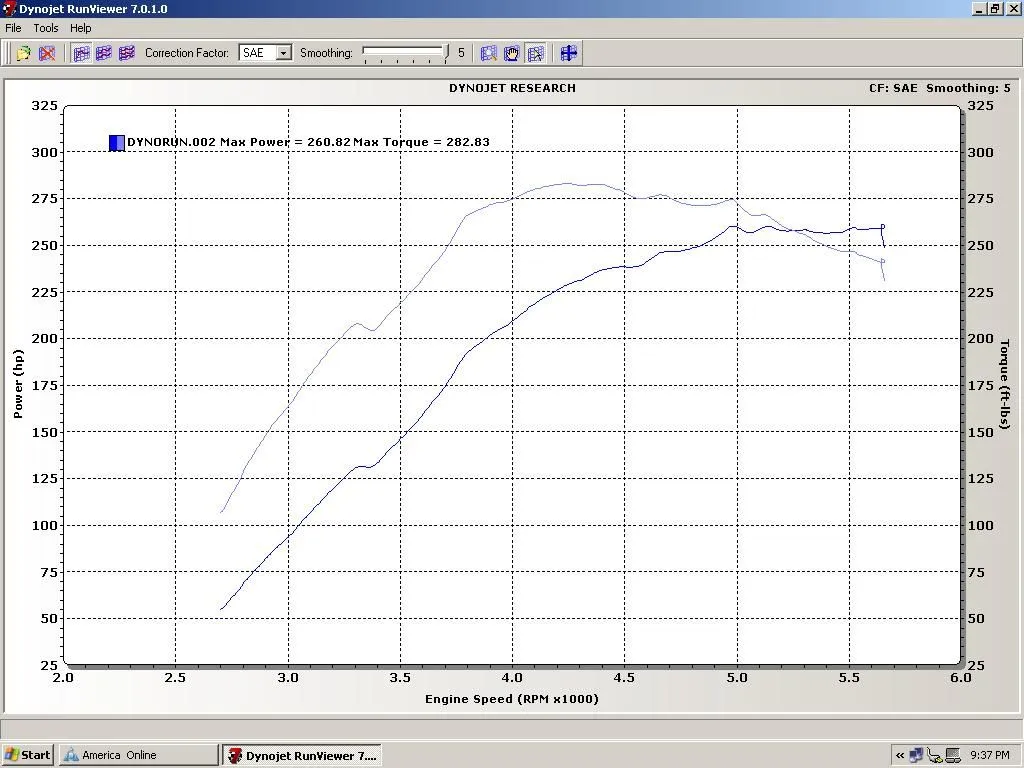Viewport: 1024px width, 768px height.
Task: Click the Start button
Action: 26,754
